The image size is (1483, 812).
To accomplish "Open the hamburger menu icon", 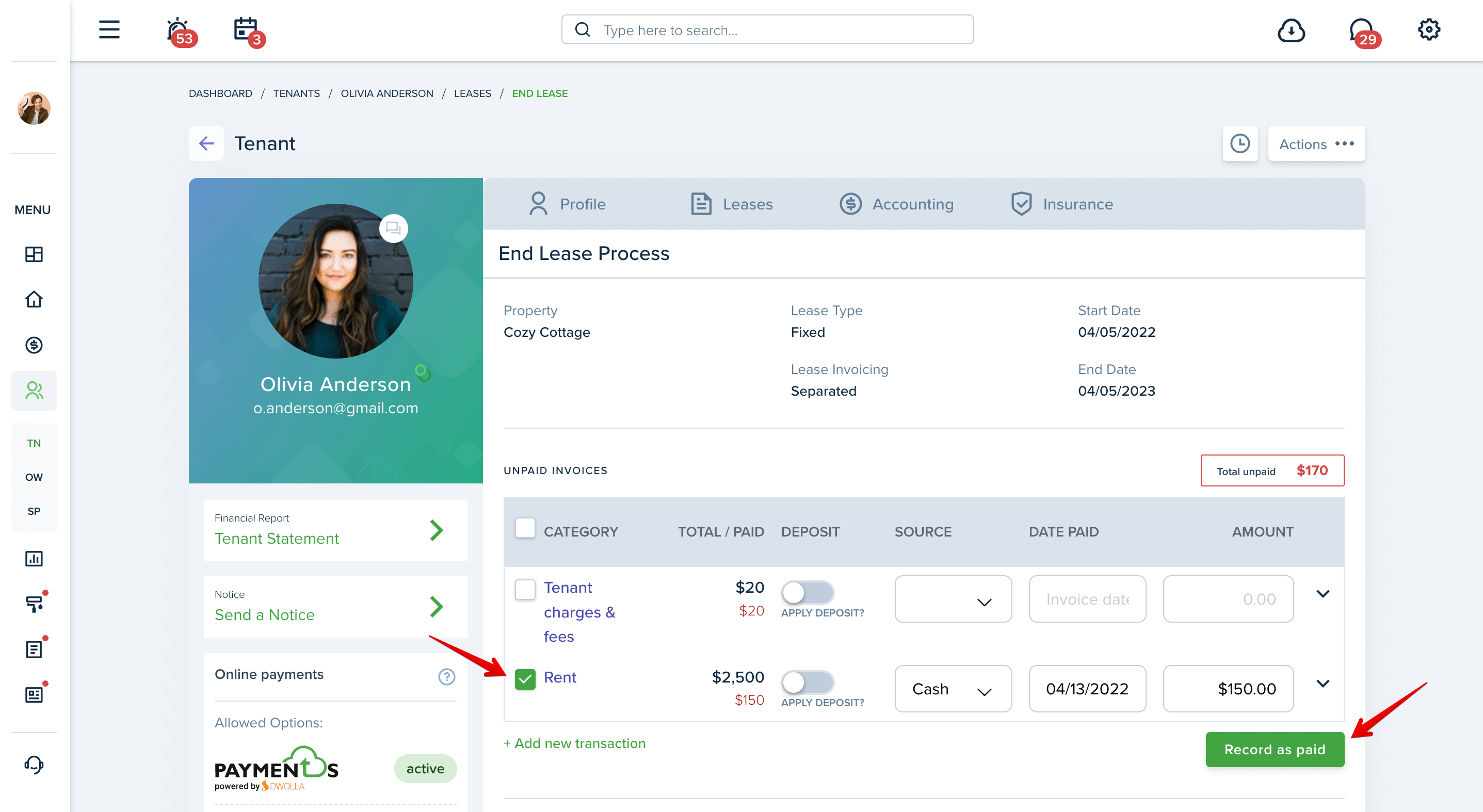I will [x=109, y=30].
